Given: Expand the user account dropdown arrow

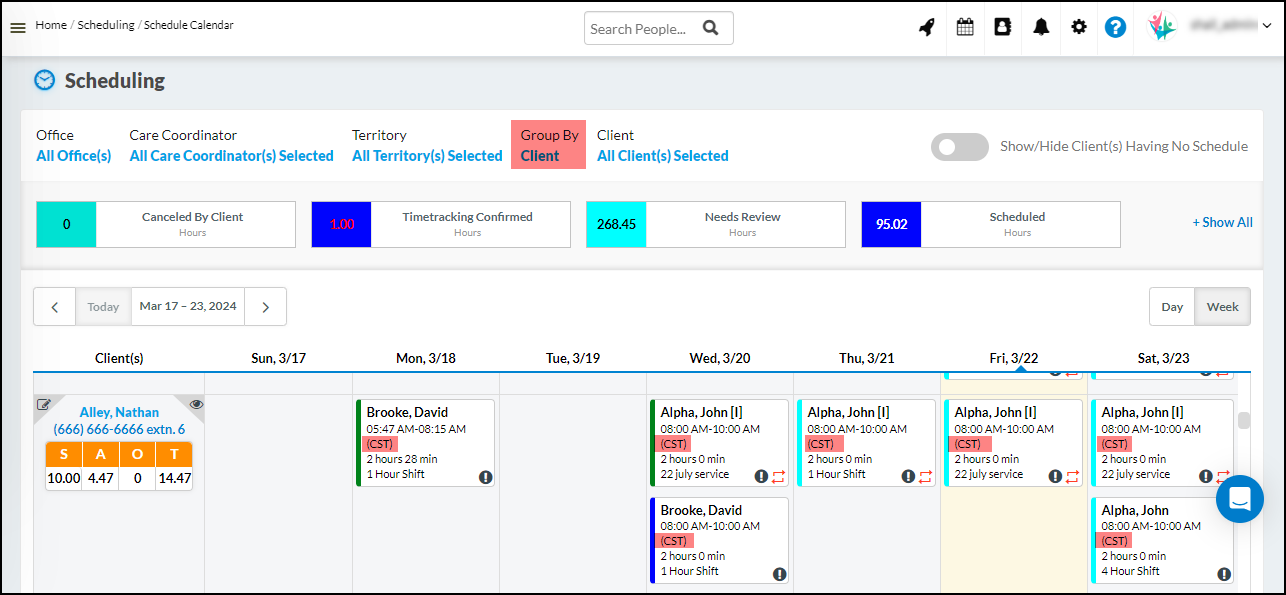Looking at the screenshot, I should tap(1266, 28).
